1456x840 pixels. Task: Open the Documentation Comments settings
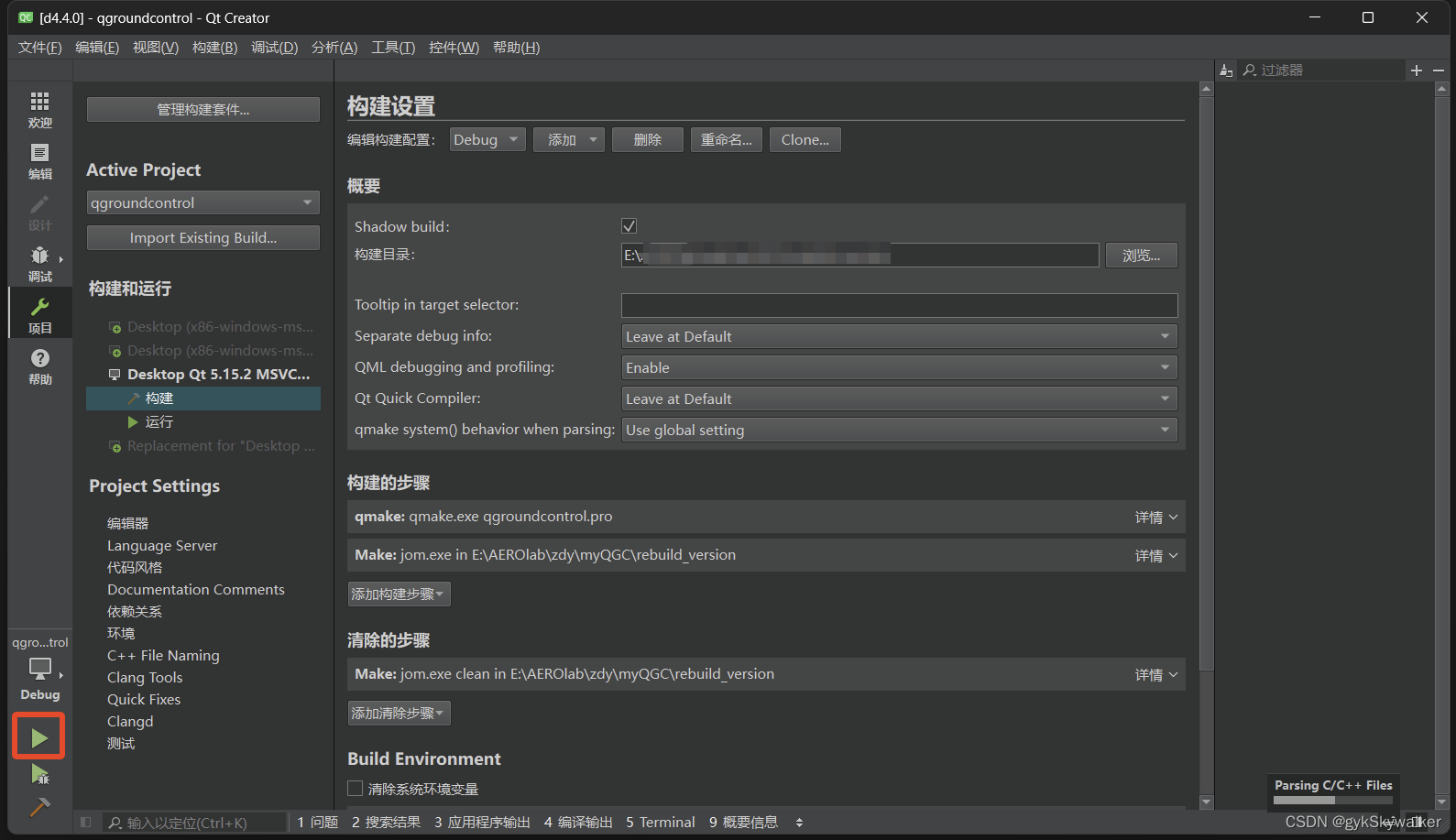[196, 590]
